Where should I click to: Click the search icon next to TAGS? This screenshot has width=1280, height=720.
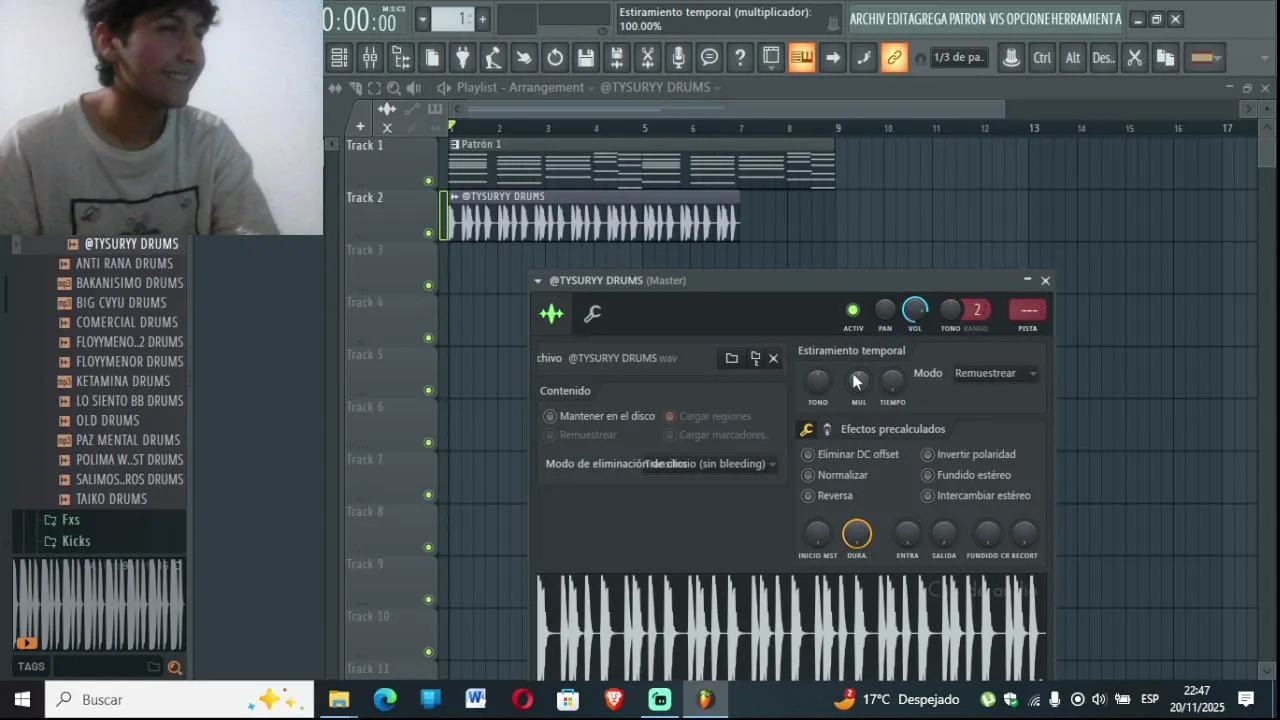click(175, 667)
